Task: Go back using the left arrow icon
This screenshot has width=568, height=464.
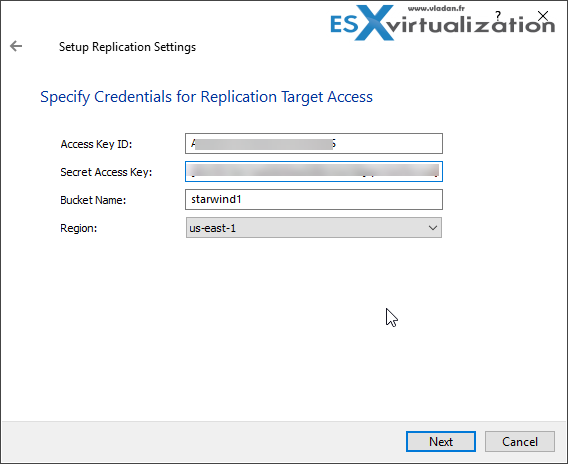Action: 16,46
